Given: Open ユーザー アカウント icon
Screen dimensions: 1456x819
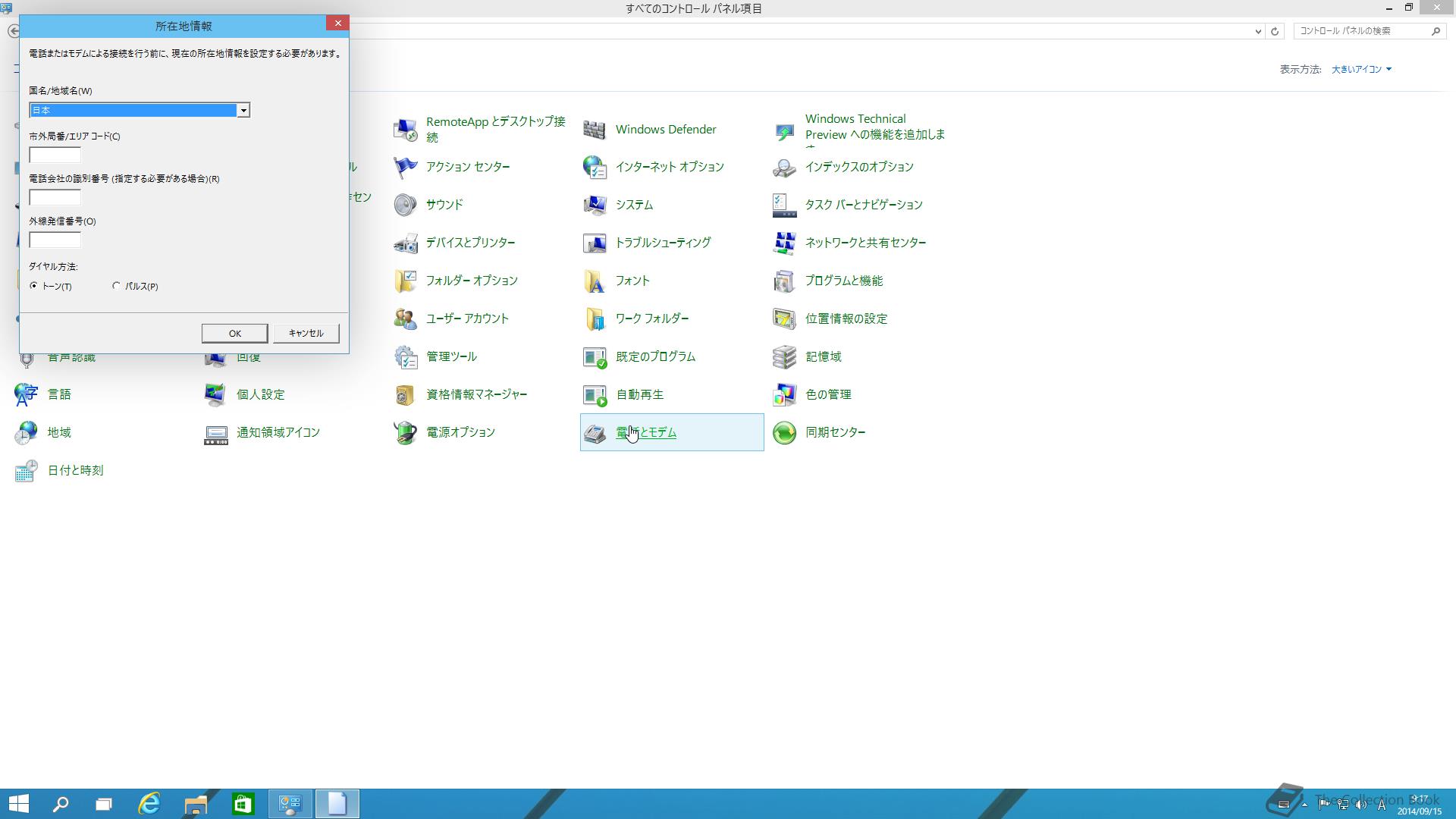Looking at the screenshot, I should pyautogui.click(x=405, y=319).
